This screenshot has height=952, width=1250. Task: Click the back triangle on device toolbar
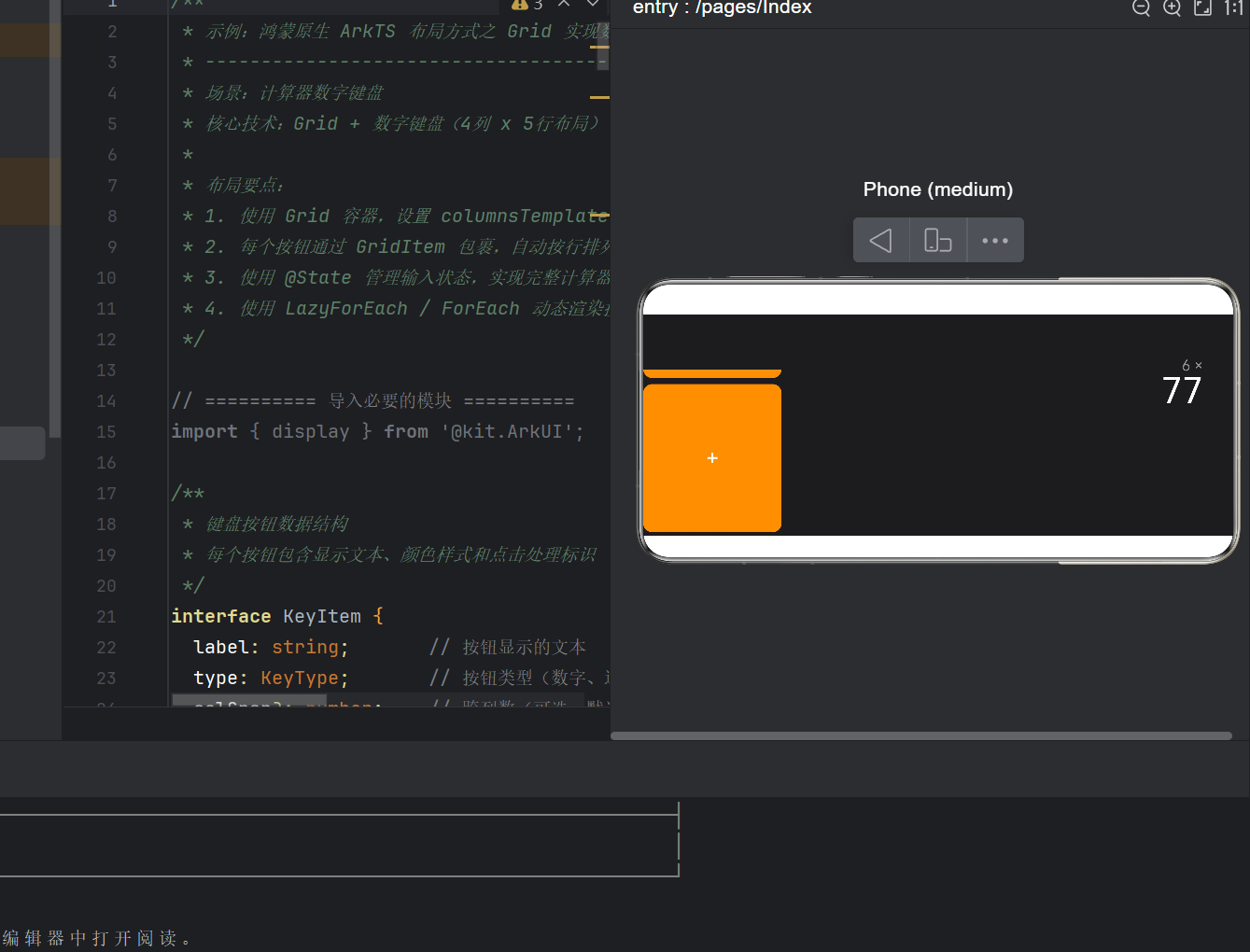(881, 240)
